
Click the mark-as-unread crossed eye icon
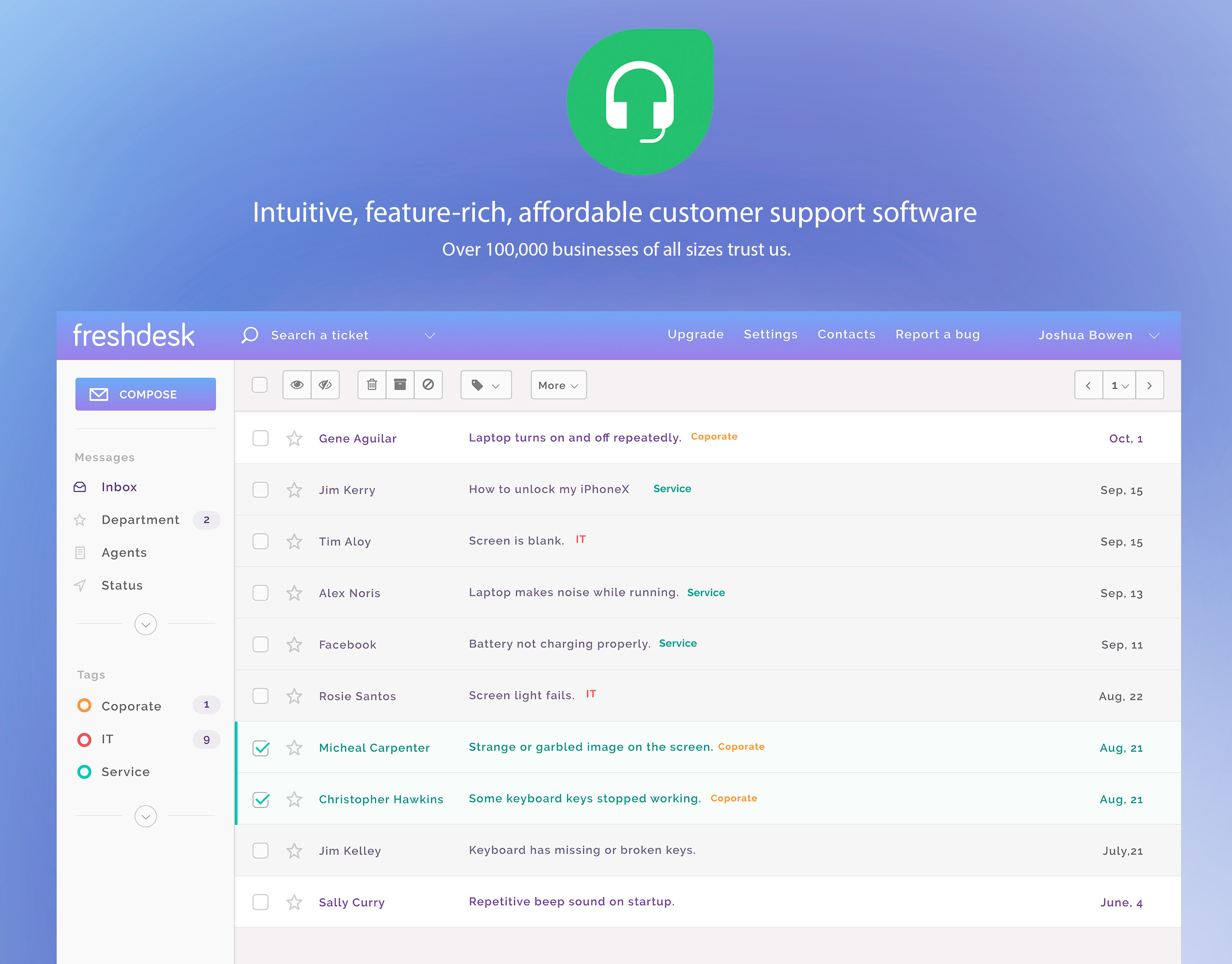(x=325, y=385)
